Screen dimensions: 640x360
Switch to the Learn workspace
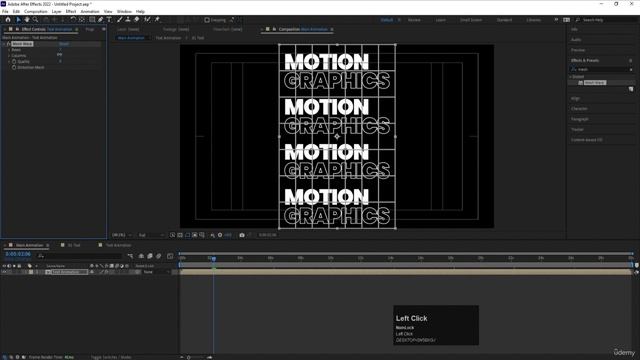440,20
